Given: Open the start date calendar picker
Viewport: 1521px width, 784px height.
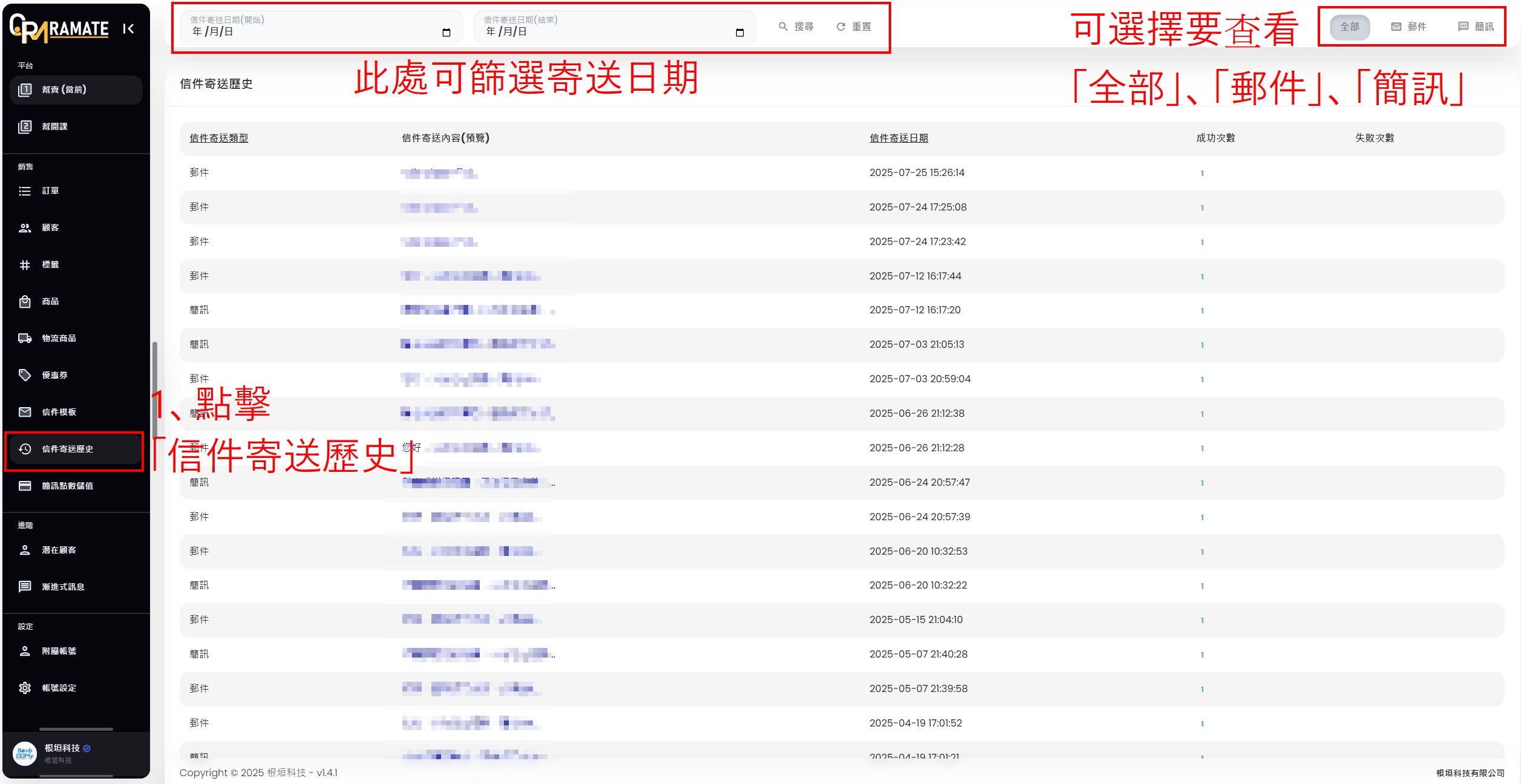Looking at the screenshot, I should pyautogui.click(x=446, y=33).
